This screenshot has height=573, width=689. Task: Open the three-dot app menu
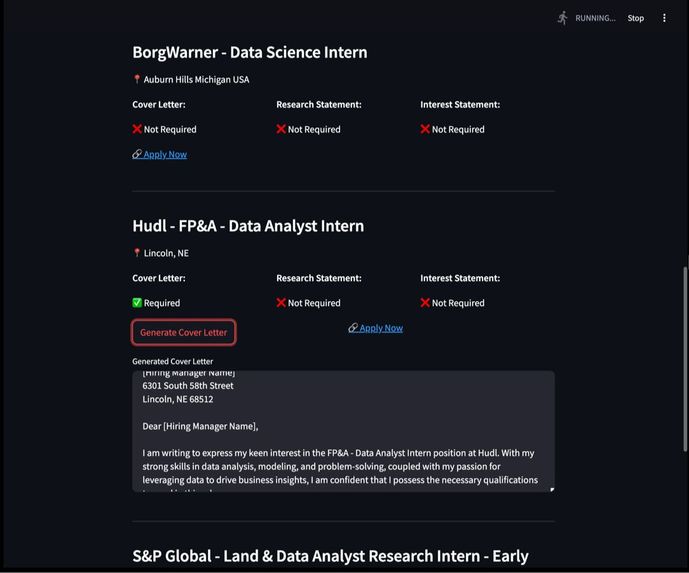point(664,18)
